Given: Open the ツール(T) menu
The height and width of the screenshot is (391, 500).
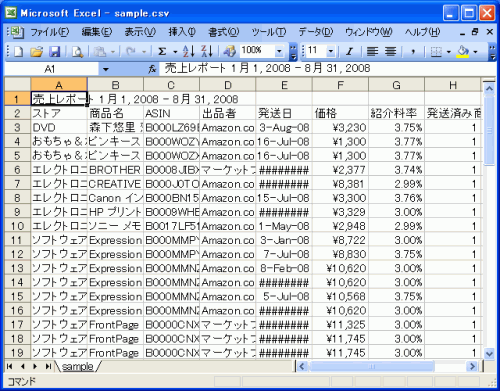Looking at the screenshot, I should click(x=269, y=32).
